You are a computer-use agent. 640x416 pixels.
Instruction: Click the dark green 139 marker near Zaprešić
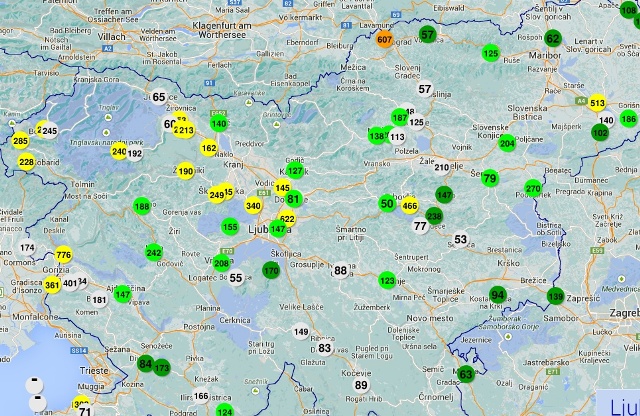click(556, 296)
